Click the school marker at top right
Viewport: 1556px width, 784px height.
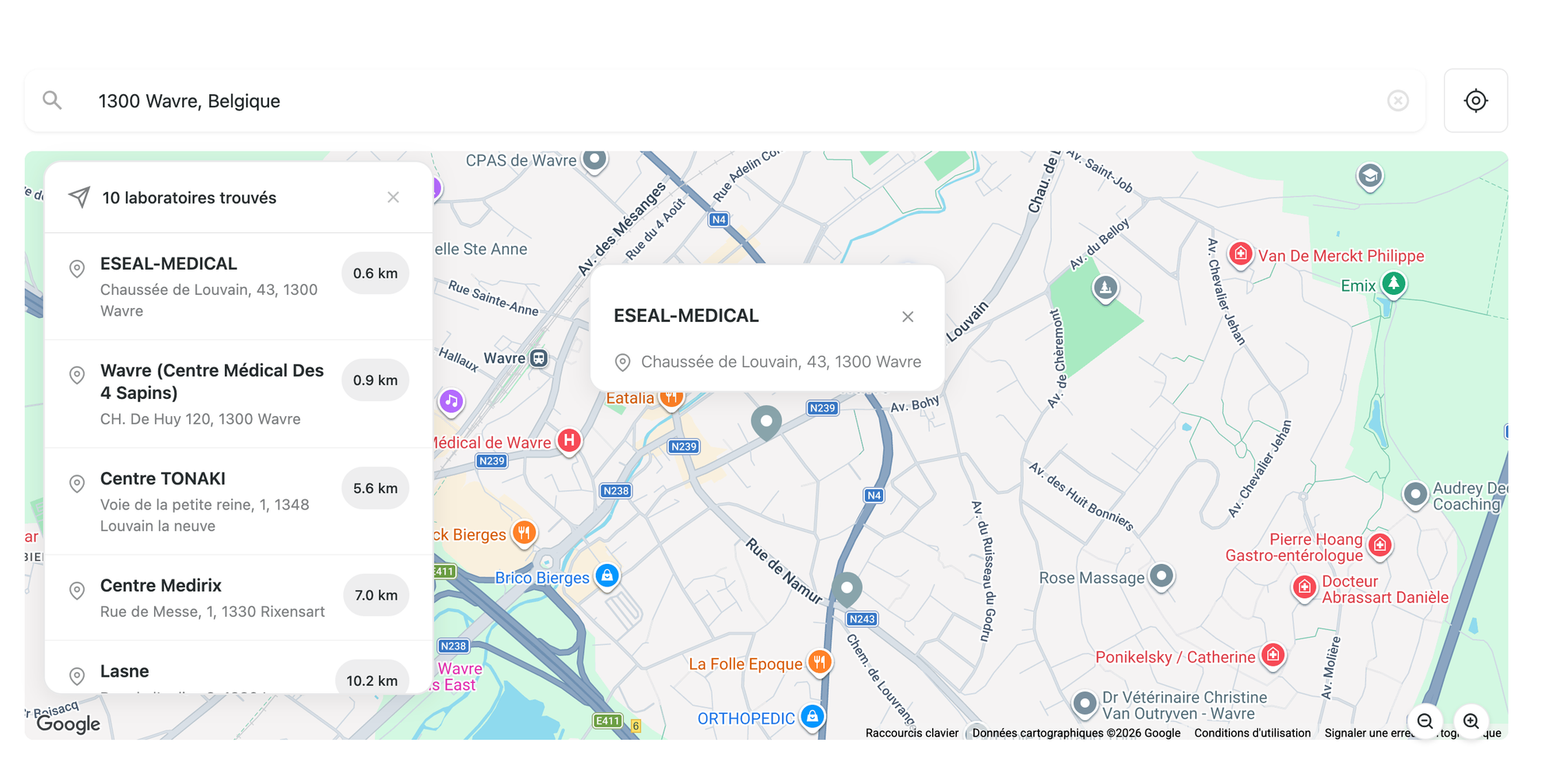[x=1370, y=177]
